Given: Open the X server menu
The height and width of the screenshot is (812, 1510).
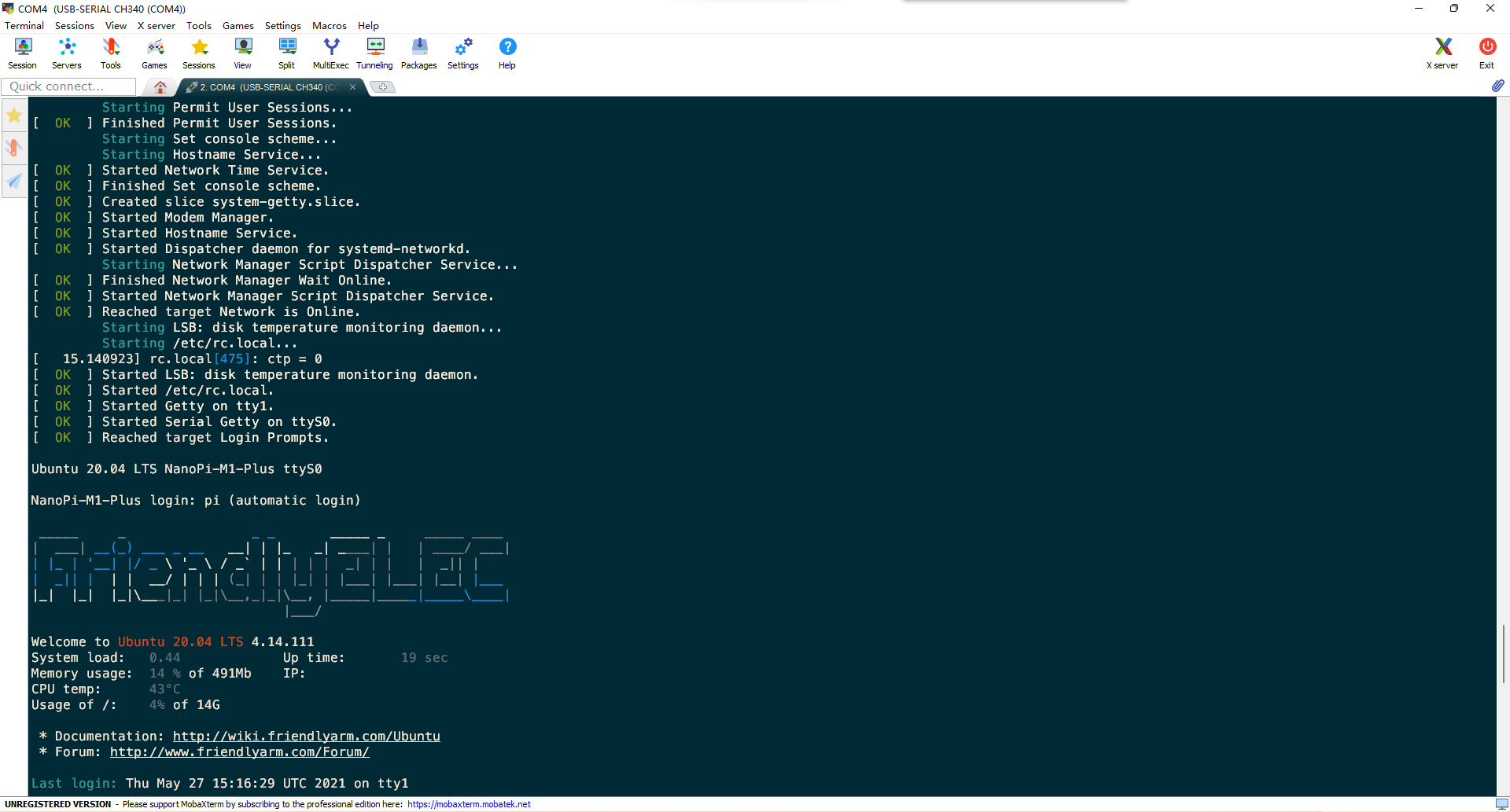Looking at the screenshot, I should click(157, 25).
